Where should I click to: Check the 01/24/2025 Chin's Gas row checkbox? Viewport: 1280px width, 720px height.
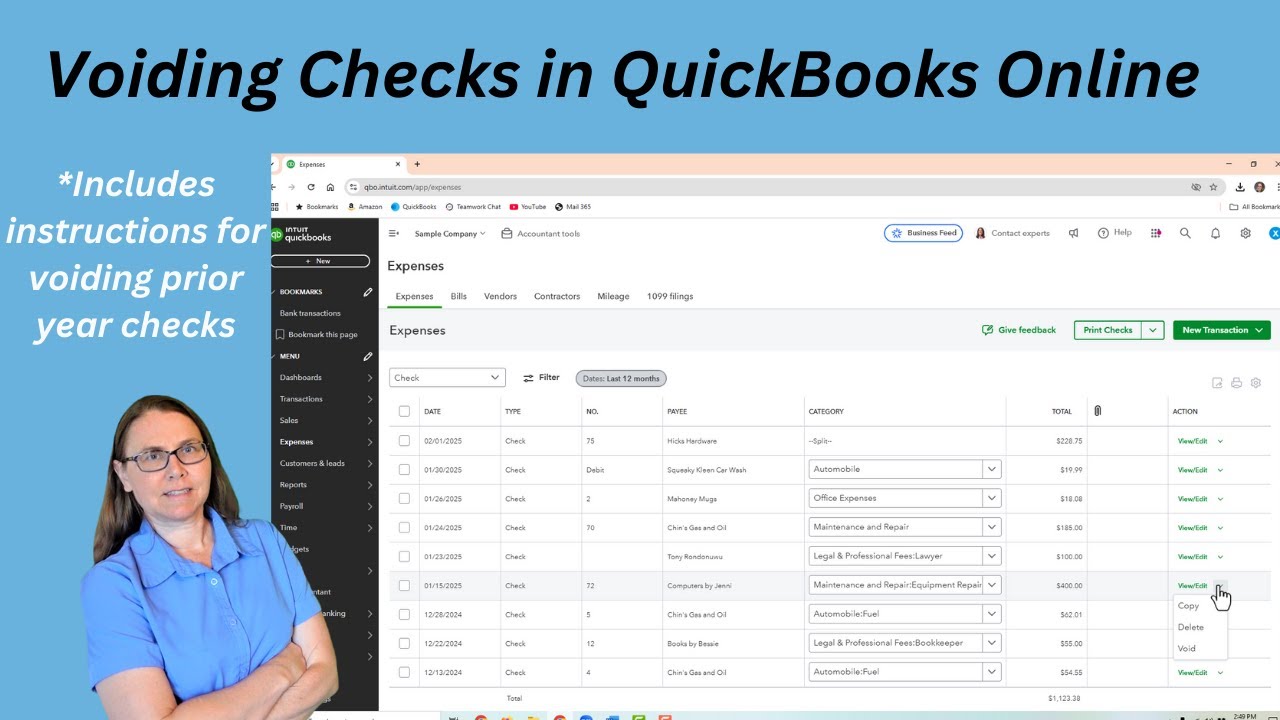[x=404, y=527]
